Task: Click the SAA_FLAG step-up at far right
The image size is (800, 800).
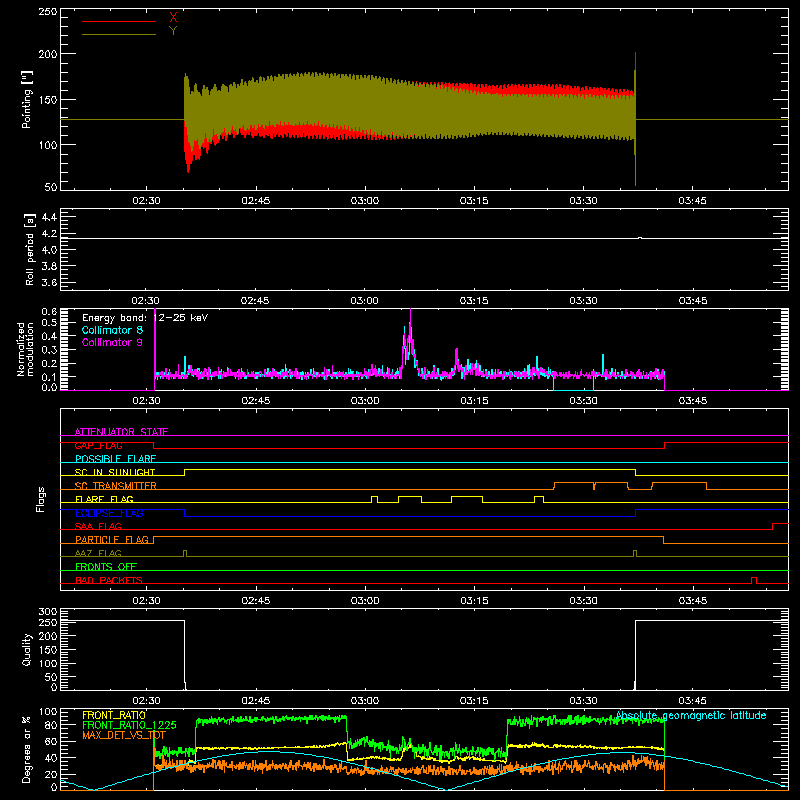Action: 773,526
